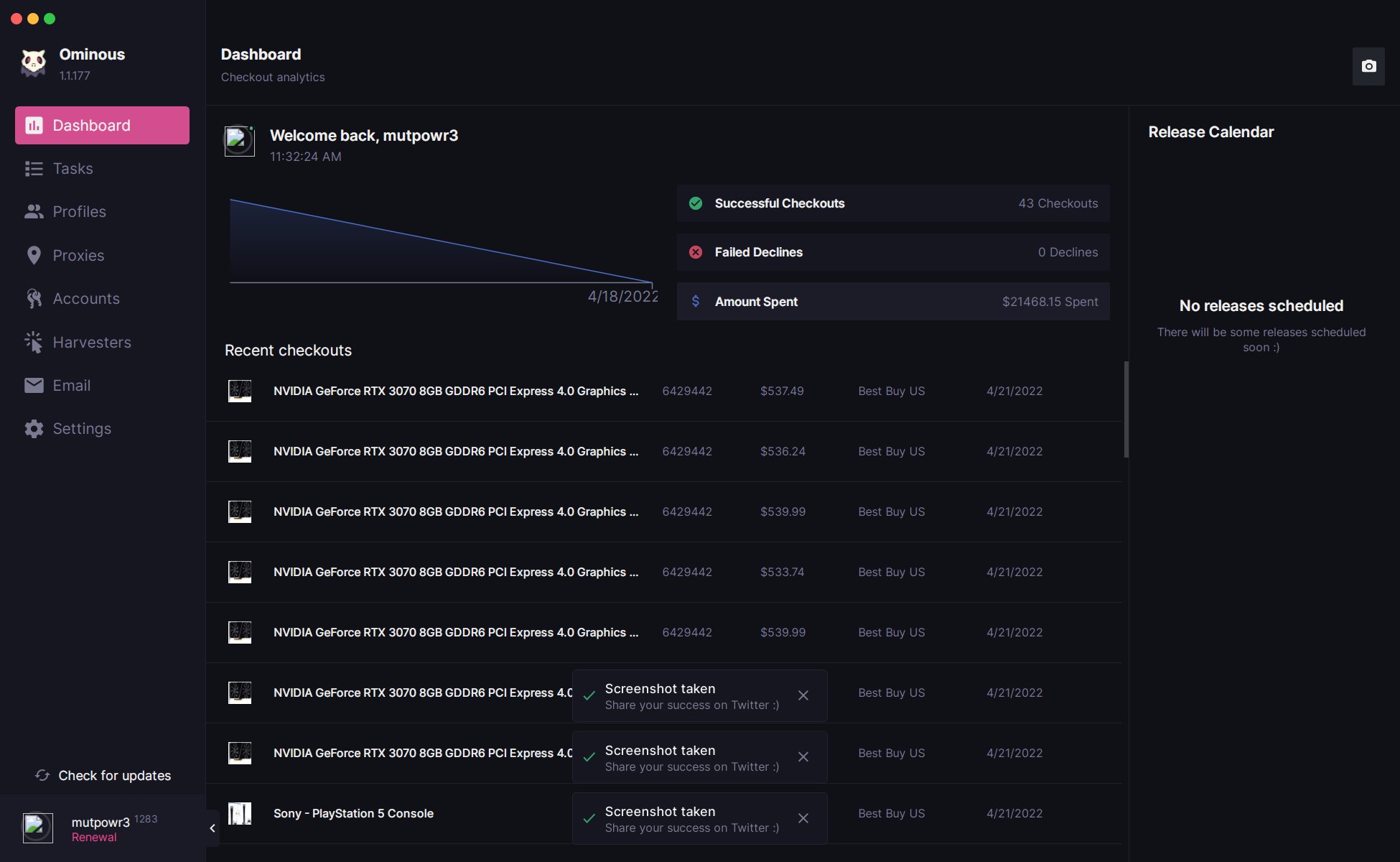Select the Amount Spent stat row
This screenshot has width=1400, height=862.
tap(893, 302)
